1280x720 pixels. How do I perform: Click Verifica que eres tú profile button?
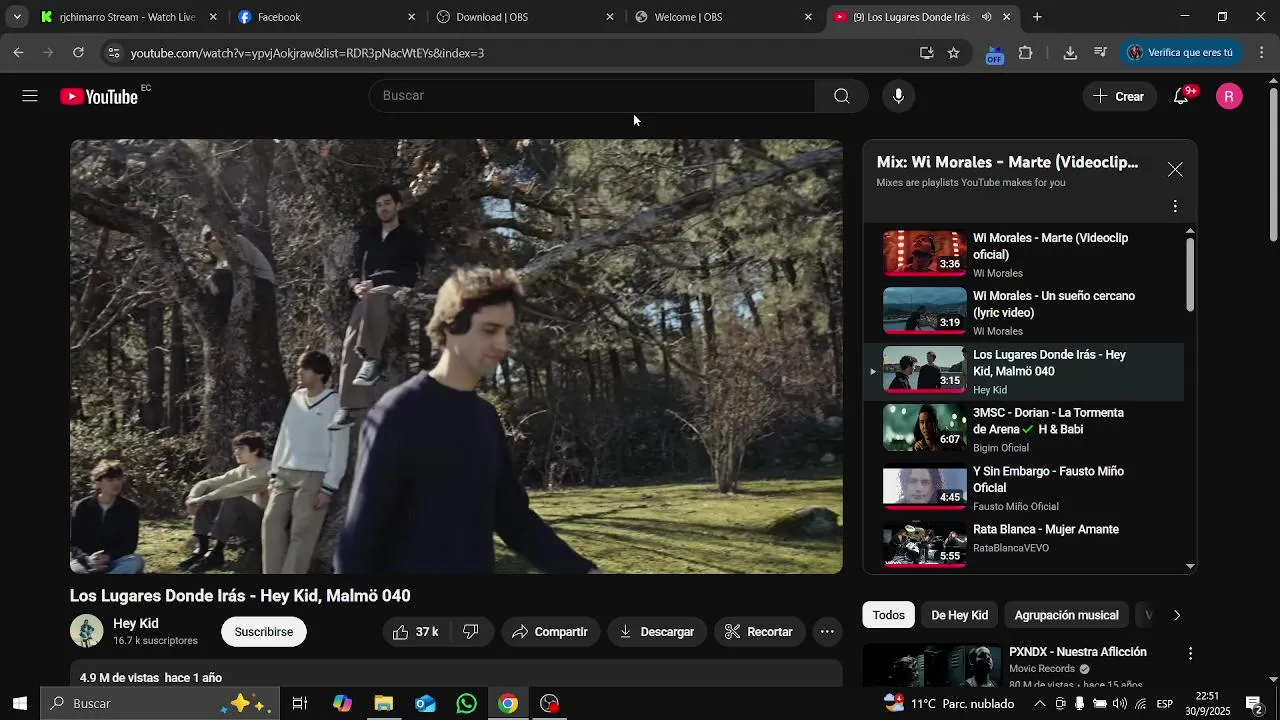point(1183,53)
